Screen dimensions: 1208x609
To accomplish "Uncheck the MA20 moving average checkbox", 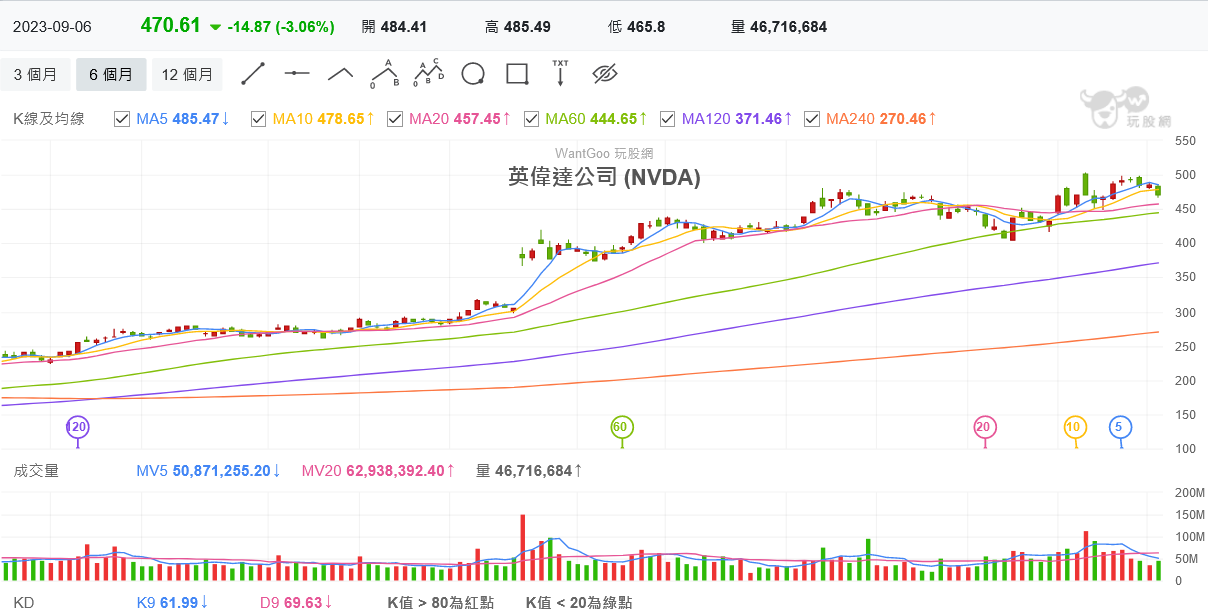I will (x=395, y=119).
